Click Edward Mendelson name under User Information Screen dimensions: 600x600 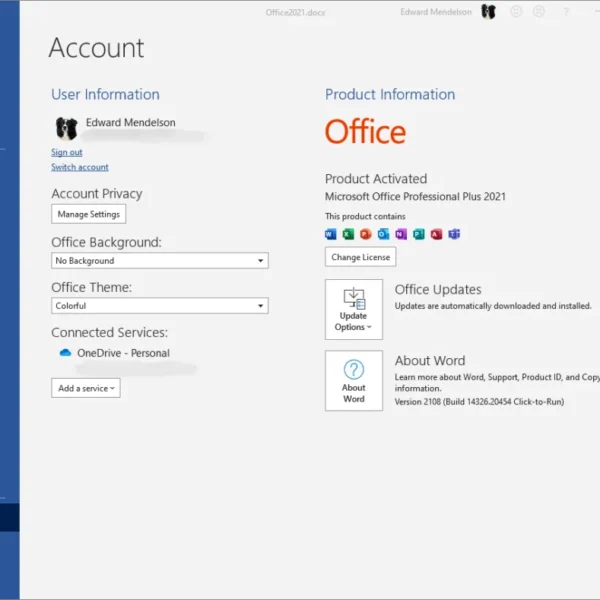click(x=130, y=122)
